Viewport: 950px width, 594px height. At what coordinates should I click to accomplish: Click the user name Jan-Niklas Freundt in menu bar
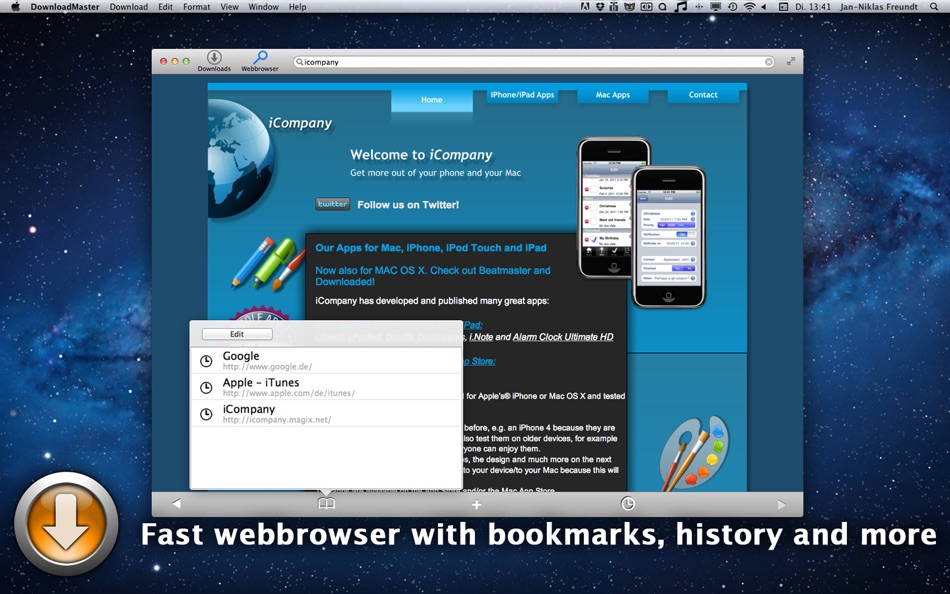pos(879,7)
